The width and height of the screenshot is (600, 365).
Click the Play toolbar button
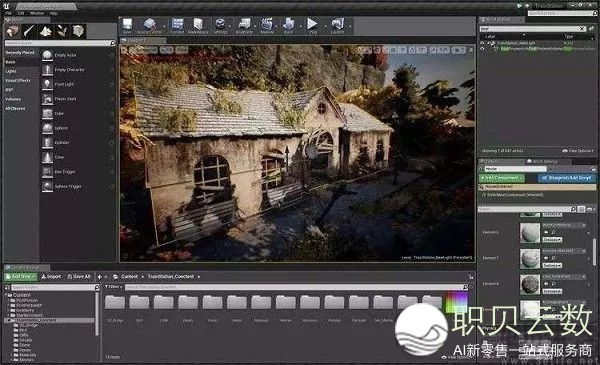(313, 25)
